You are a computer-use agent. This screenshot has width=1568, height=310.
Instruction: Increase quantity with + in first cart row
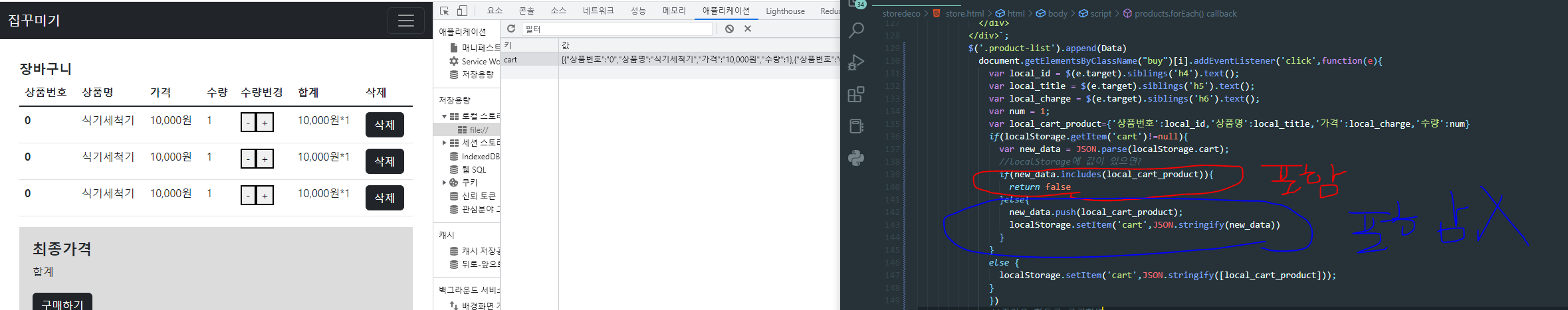[265, 122]
